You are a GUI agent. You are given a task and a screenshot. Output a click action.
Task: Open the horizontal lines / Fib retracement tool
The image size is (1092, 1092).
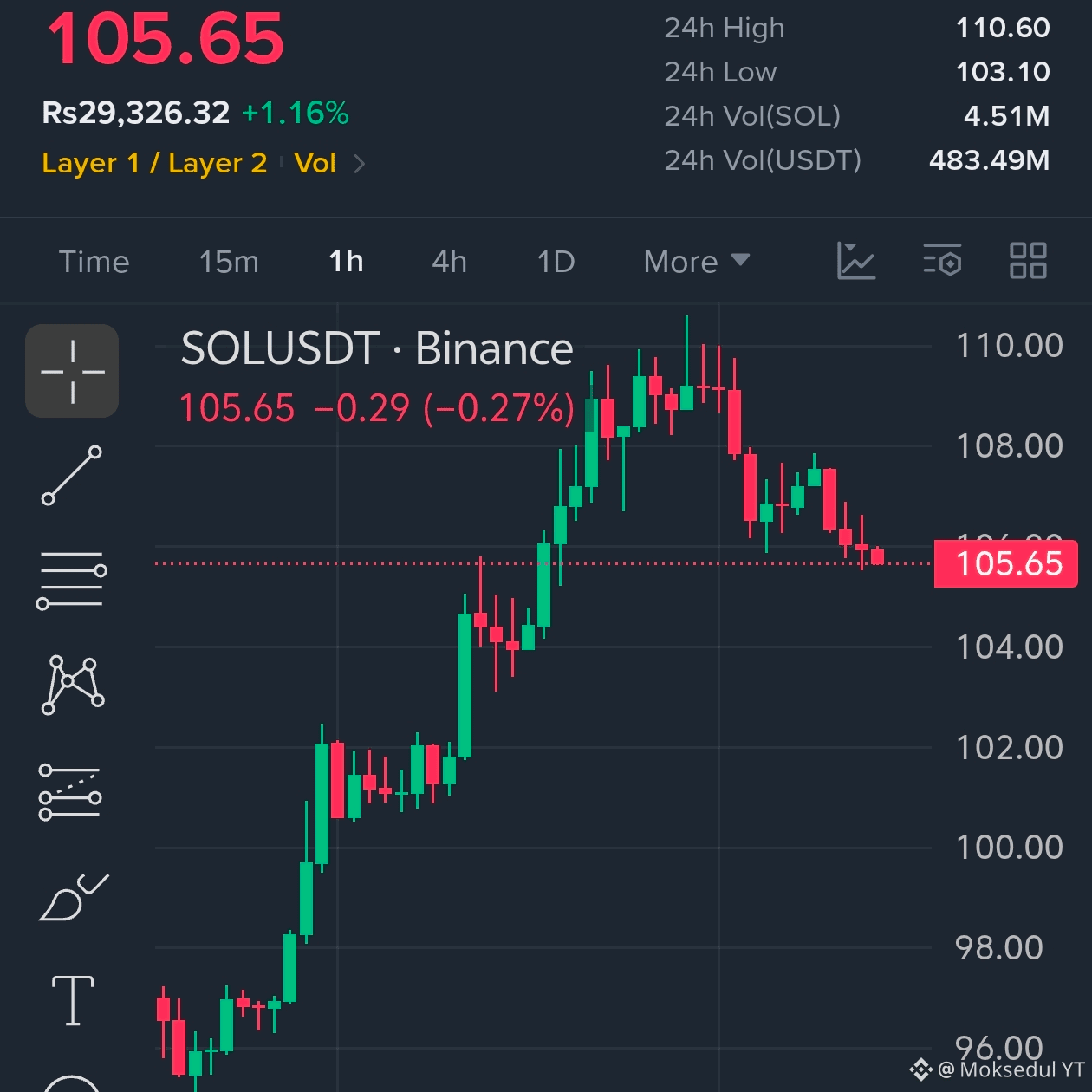[x=72, y=580]
